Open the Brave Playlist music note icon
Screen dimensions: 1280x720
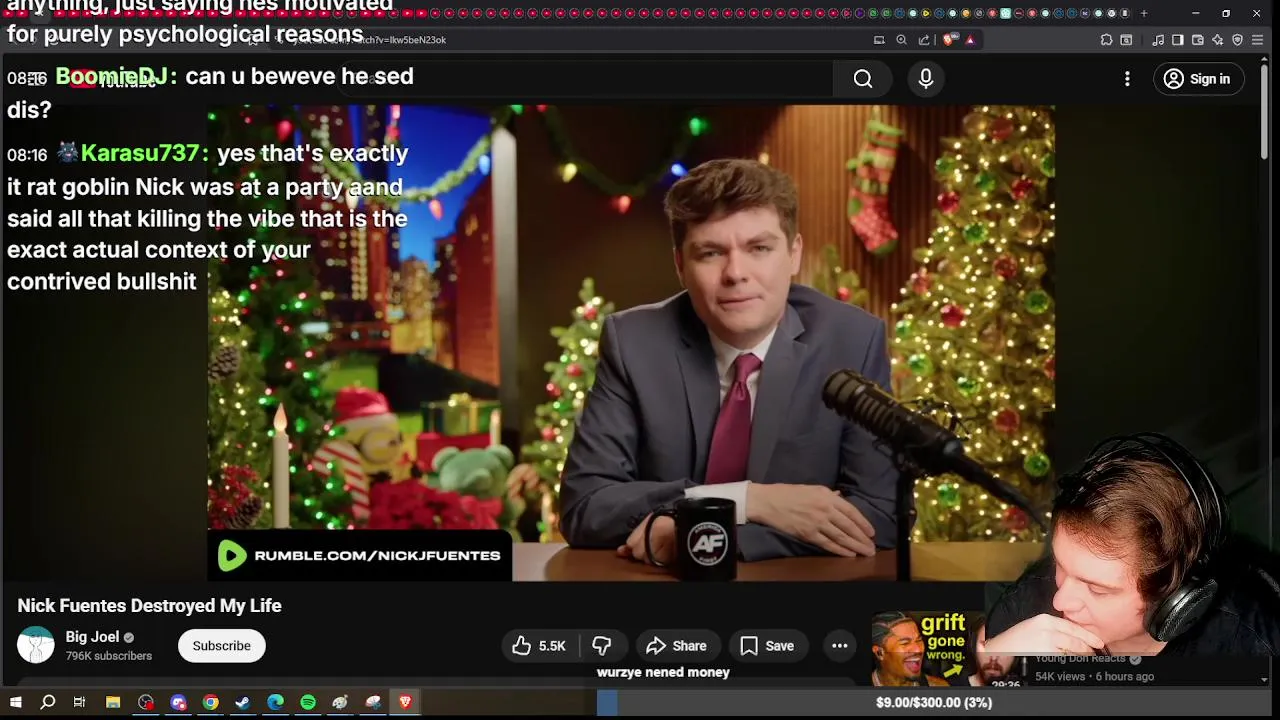(1158, 40)
